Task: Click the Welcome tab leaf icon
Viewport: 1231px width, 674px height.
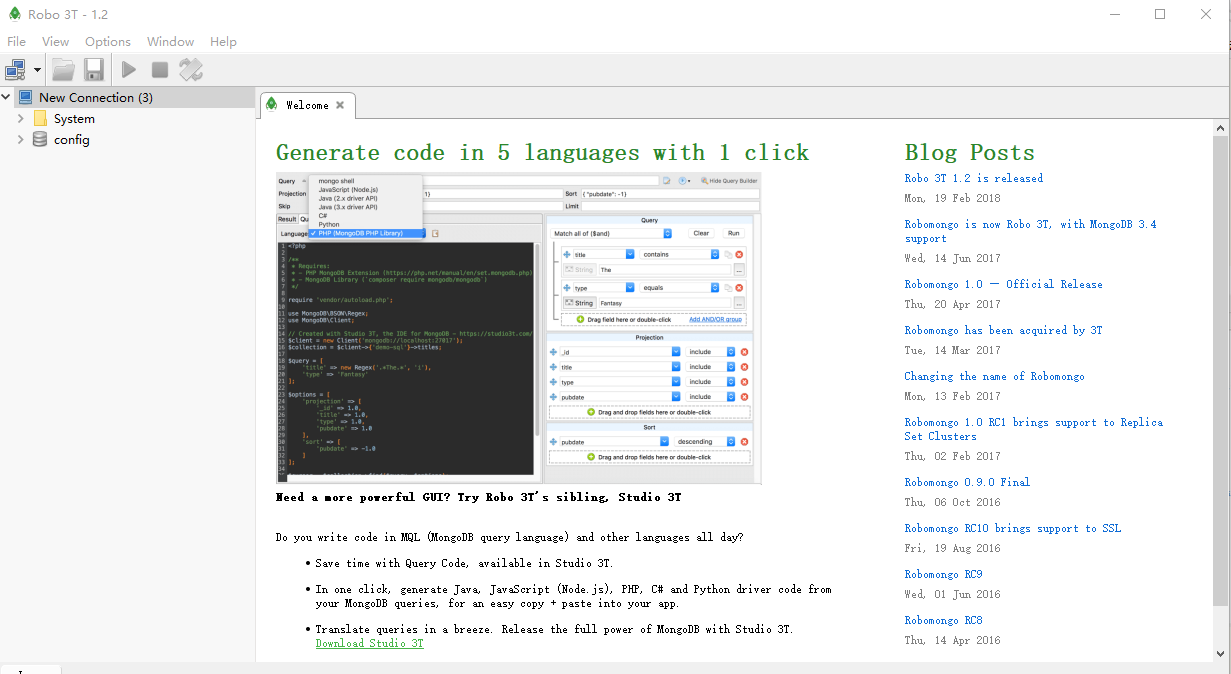Action: click(x=272, y=104)
